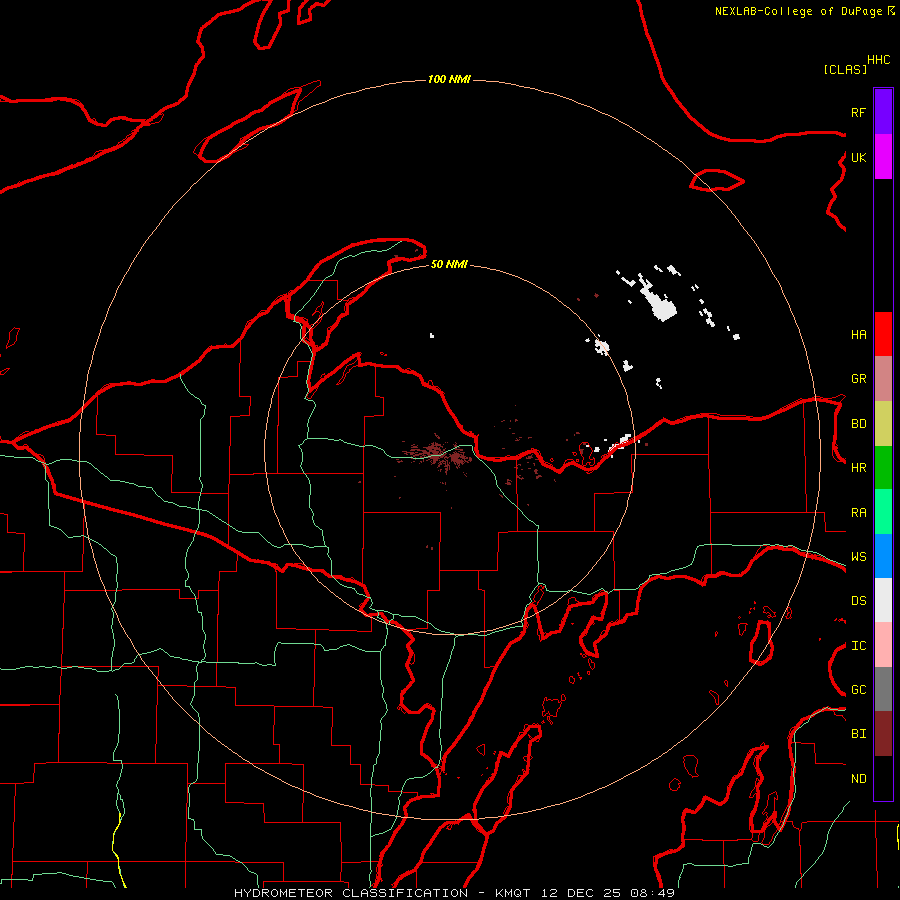Click the RA legend label

[859, 512]
